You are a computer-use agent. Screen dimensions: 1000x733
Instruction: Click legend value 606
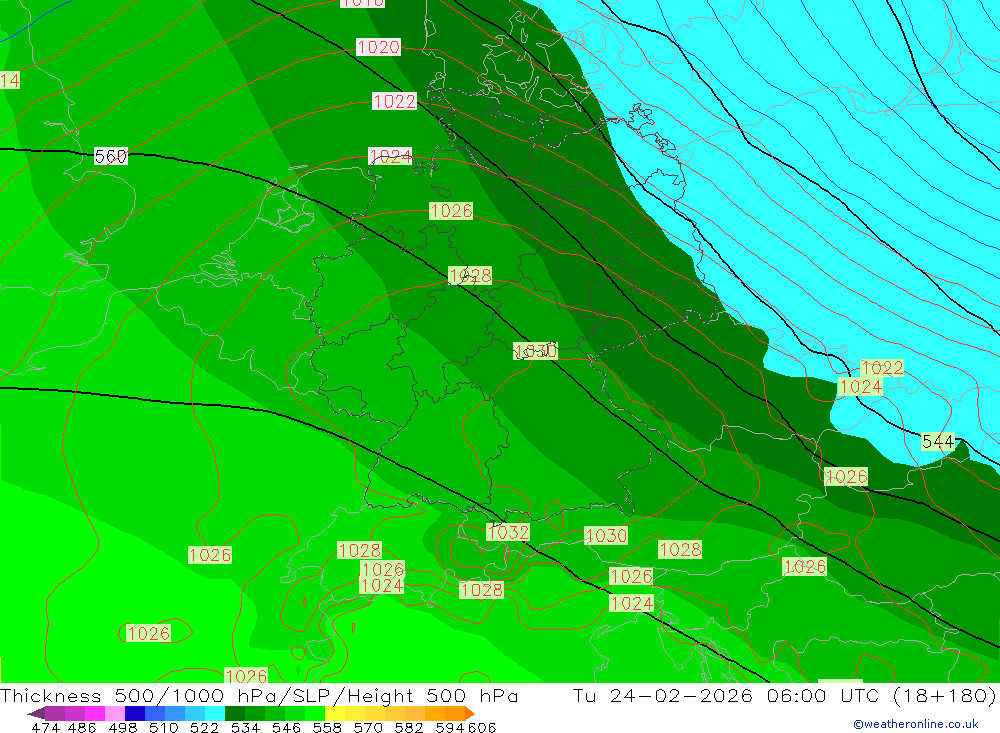click(482, 727)
